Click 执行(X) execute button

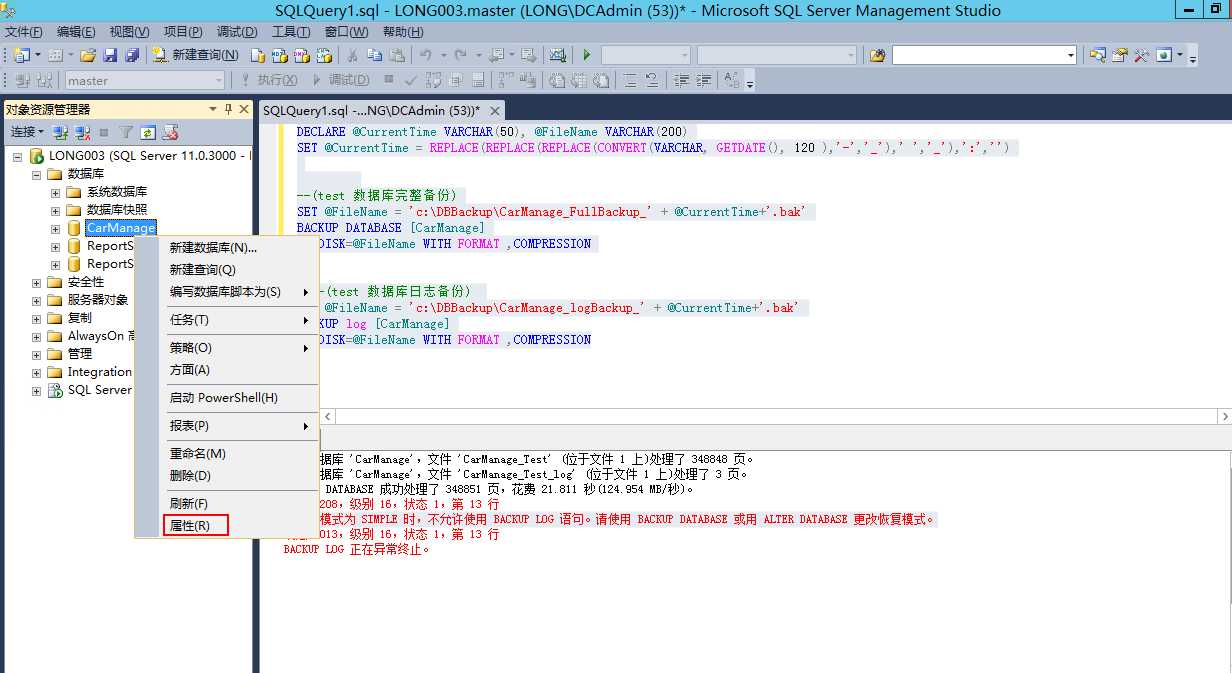pyautogui.click(x=270, y=80)
